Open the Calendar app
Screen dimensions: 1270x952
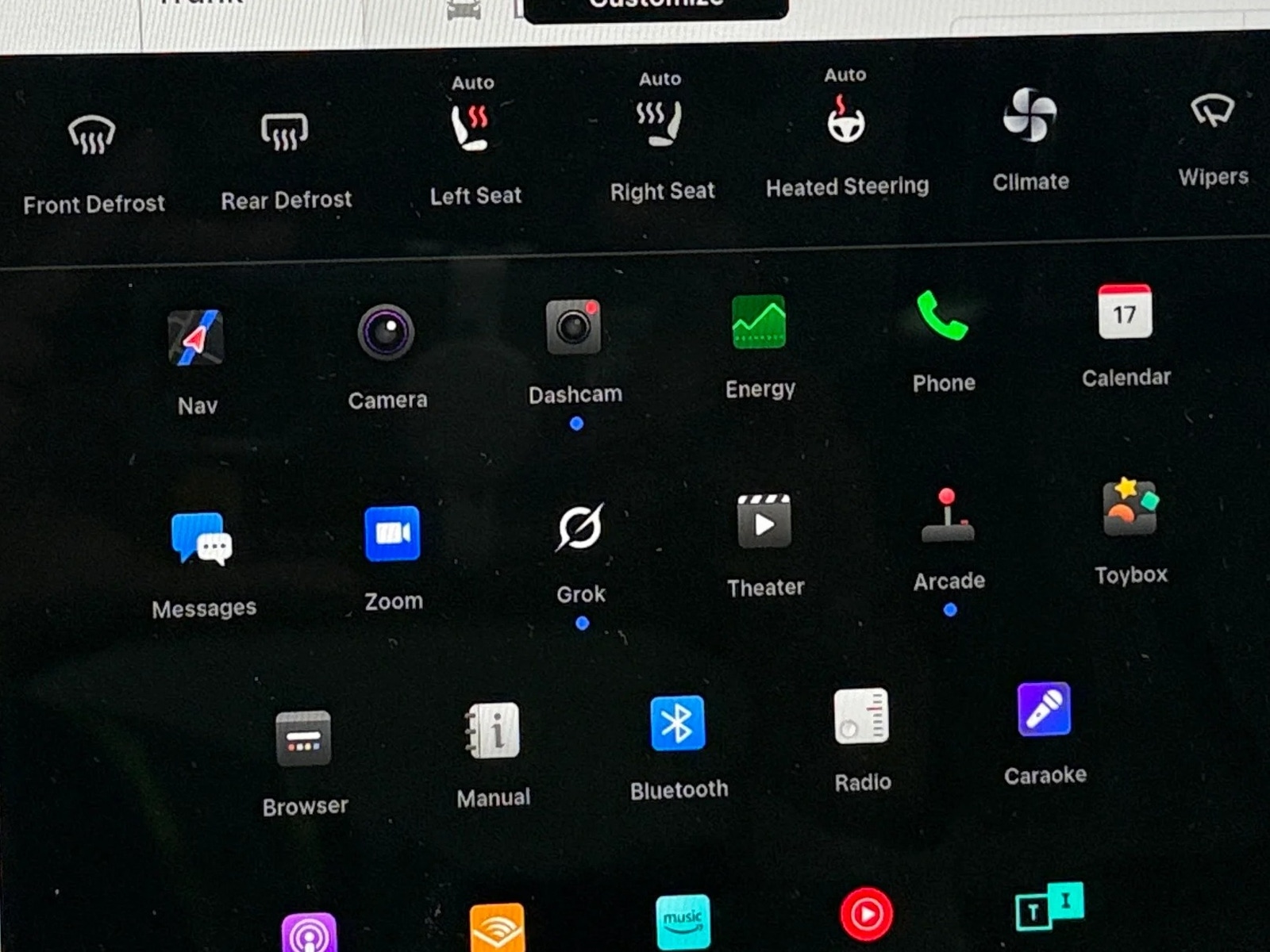[x=1125, y=313]
